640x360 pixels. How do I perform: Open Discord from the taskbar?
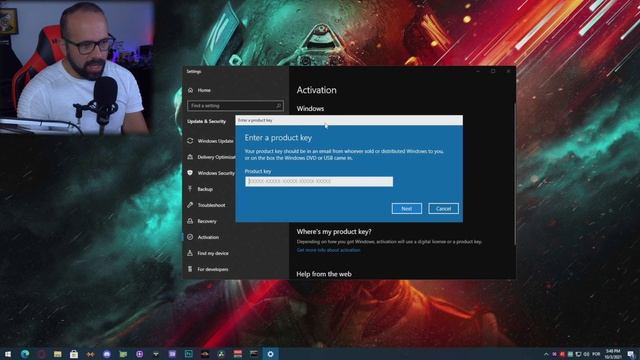(107, 354)
